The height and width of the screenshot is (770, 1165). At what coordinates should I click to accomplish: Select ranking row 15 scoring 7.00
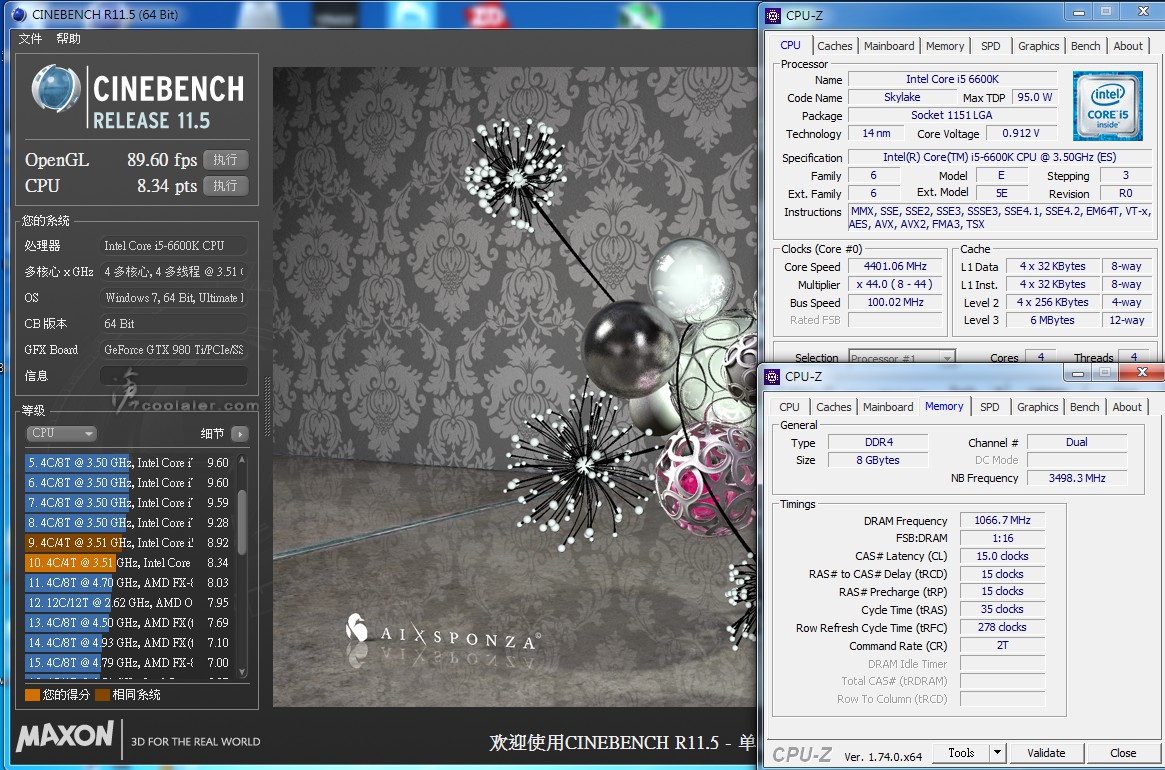(129, 663)
